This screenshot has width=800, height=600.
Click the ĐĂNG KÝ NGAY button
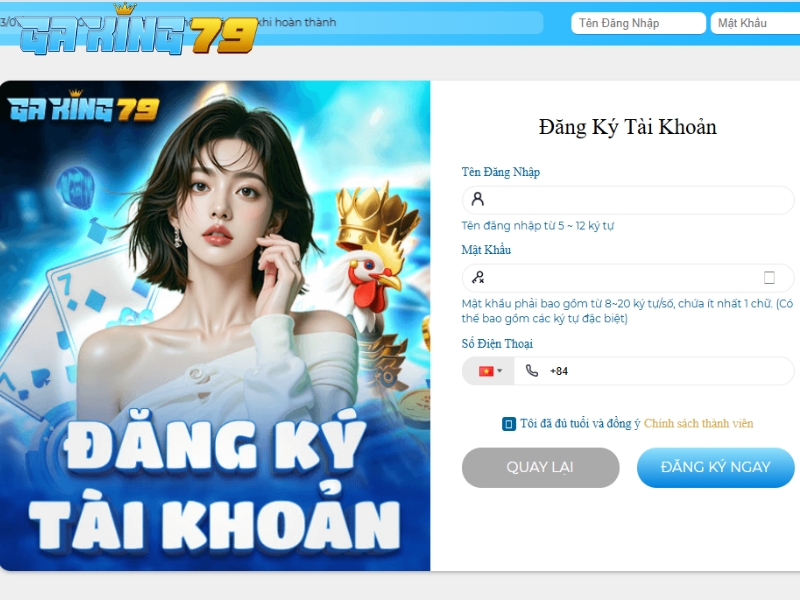pos(715,467)
